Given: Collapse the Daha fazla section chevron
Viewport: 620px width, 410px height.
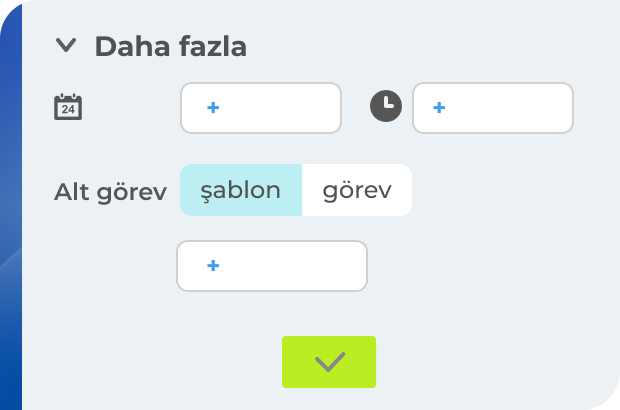Looking at the screenshot, I should click(67, 45).
